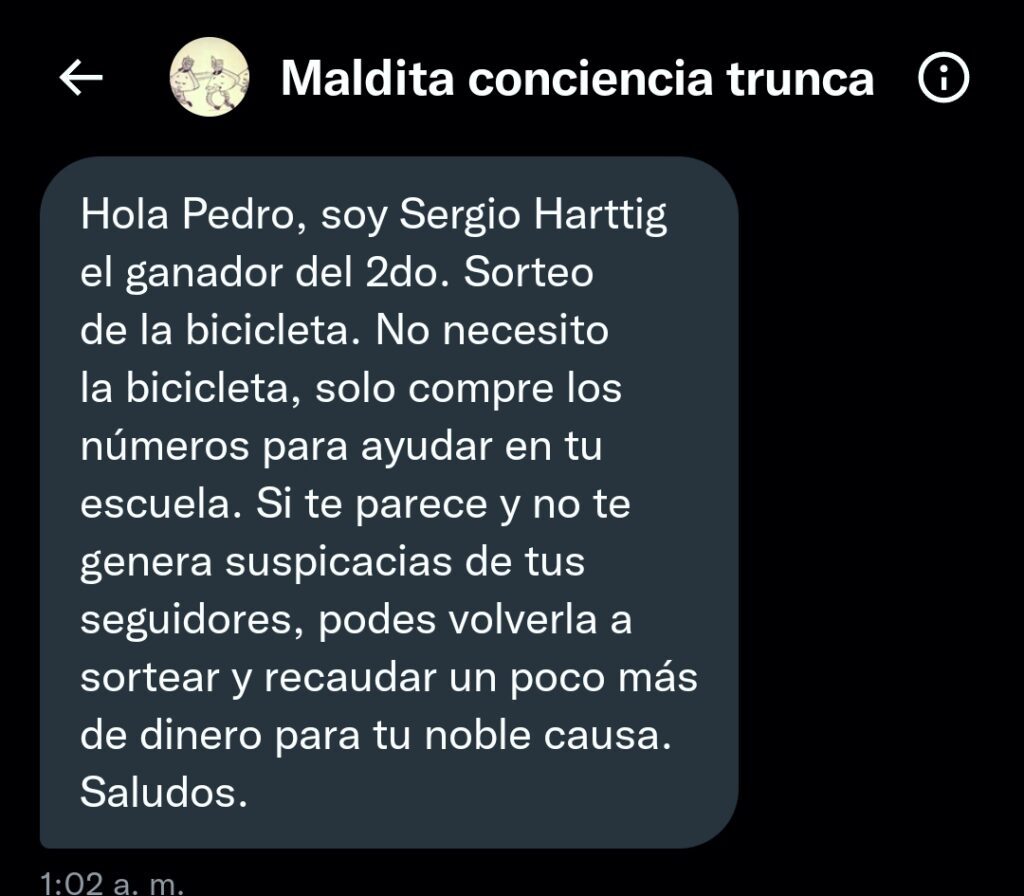Open conversation info via the circled i icon
Viewport: 1024px width, 896px height.
[x=943, y=77]
